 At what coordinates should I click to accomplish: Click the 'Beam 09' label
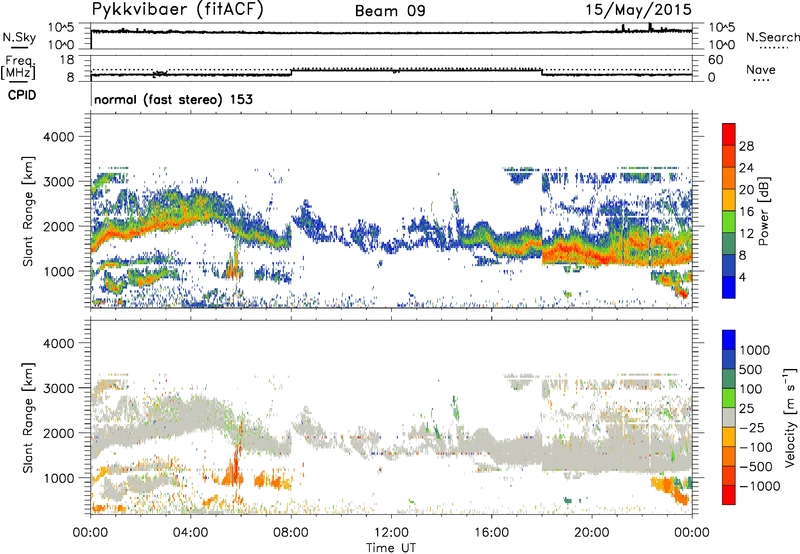point(390,11)
